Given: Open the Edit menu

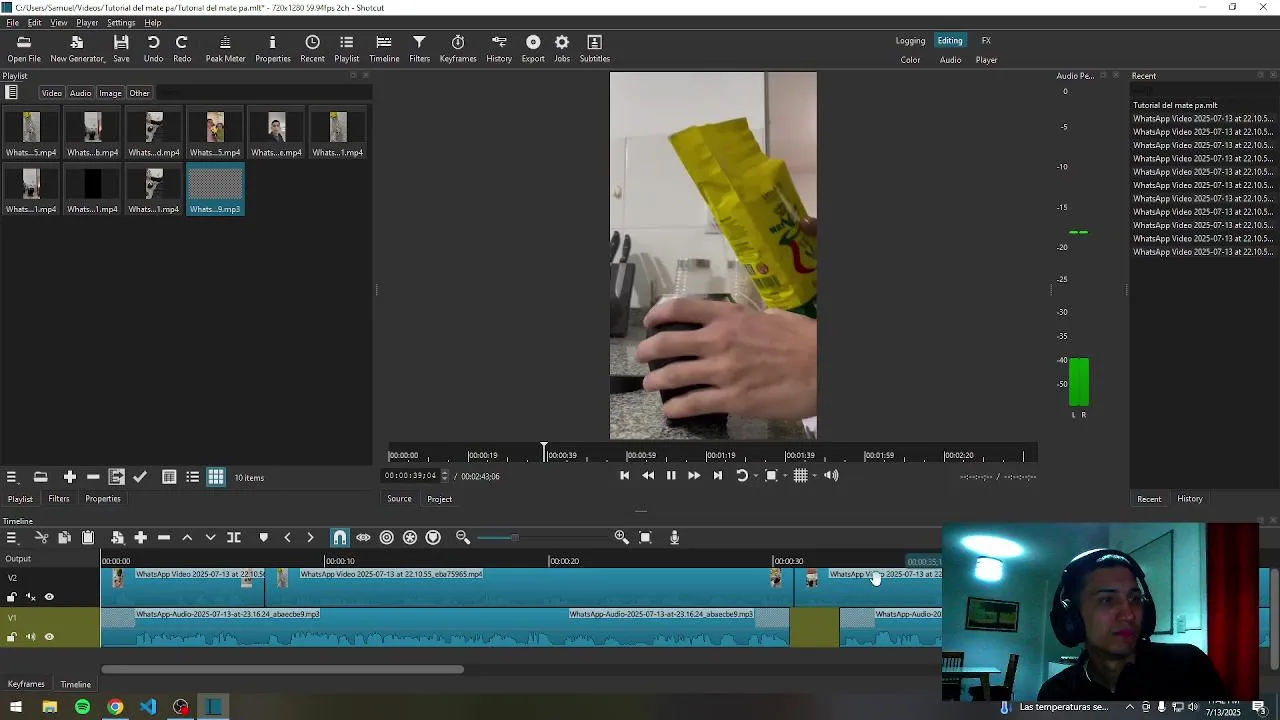Looking at the screenshot, I should coord(34,22).
